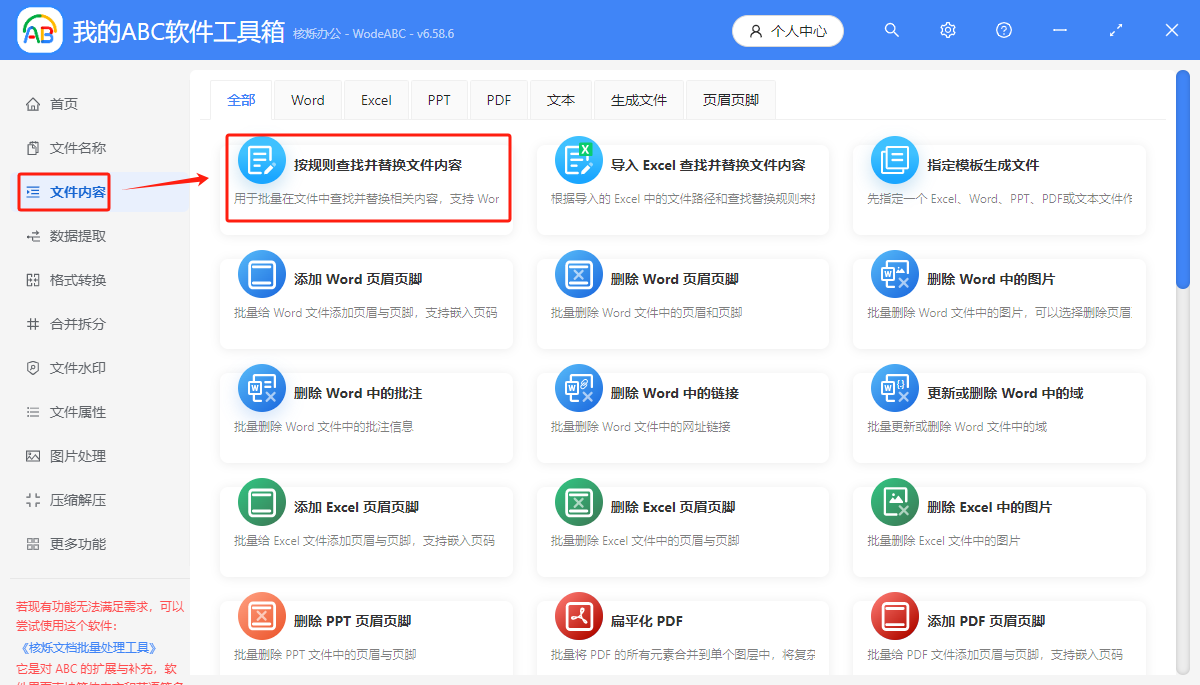
Task: Open the 指定模板生成文件 tool icon
Action: (x=894, y=160)
